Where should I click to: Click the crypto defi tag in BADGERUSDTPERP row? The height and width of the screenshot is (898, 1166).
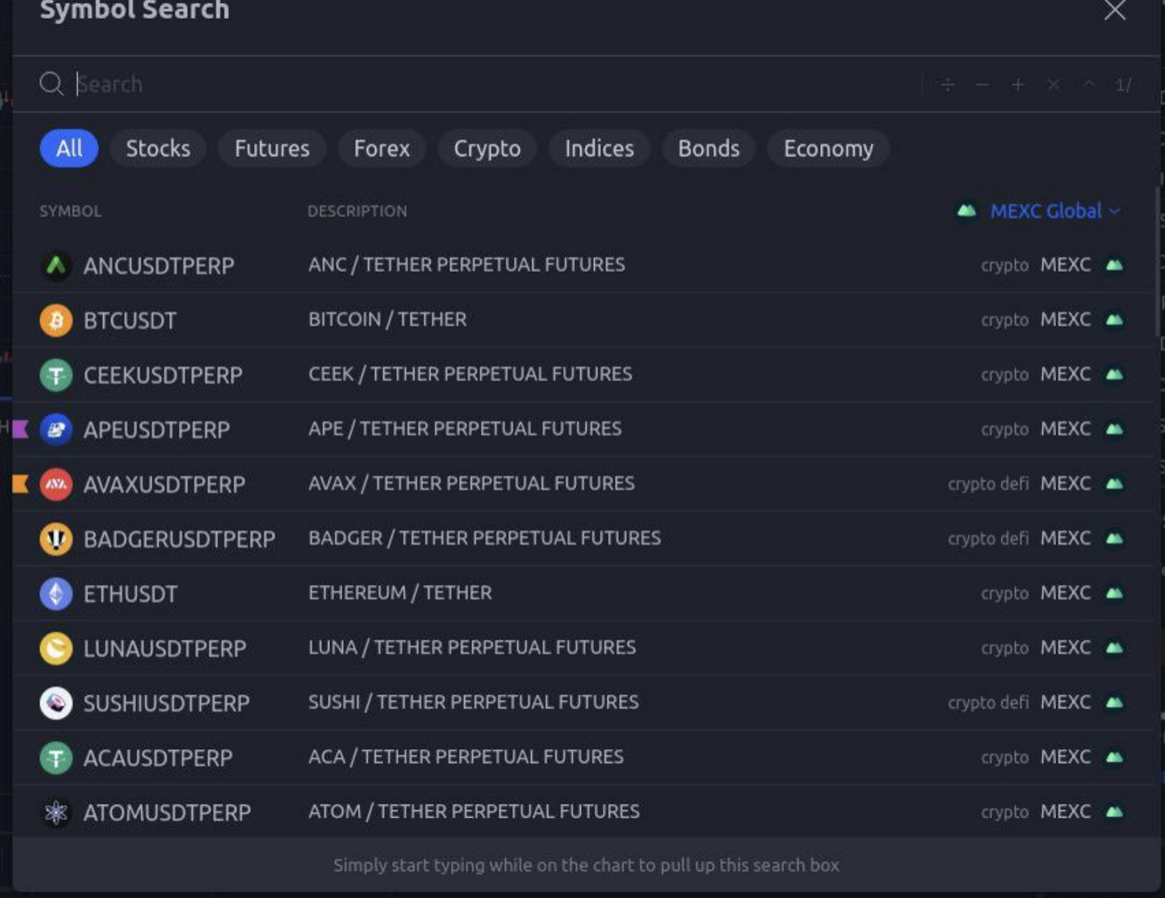988,538
